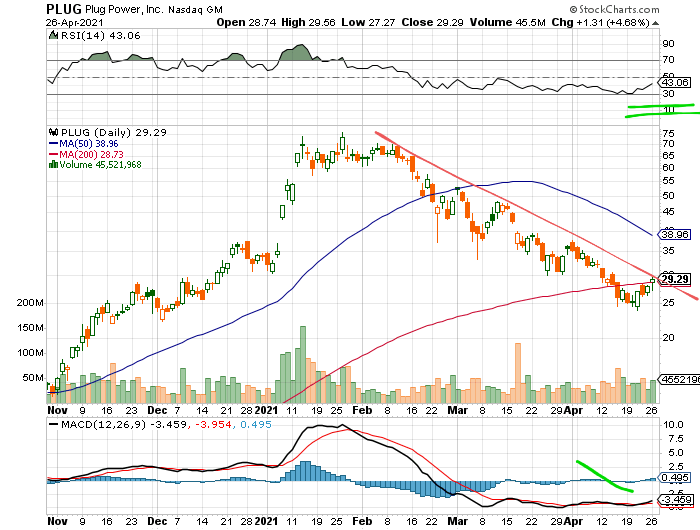
Task: Click the tall orange mid-March volume bar
Action: [518, 373]
